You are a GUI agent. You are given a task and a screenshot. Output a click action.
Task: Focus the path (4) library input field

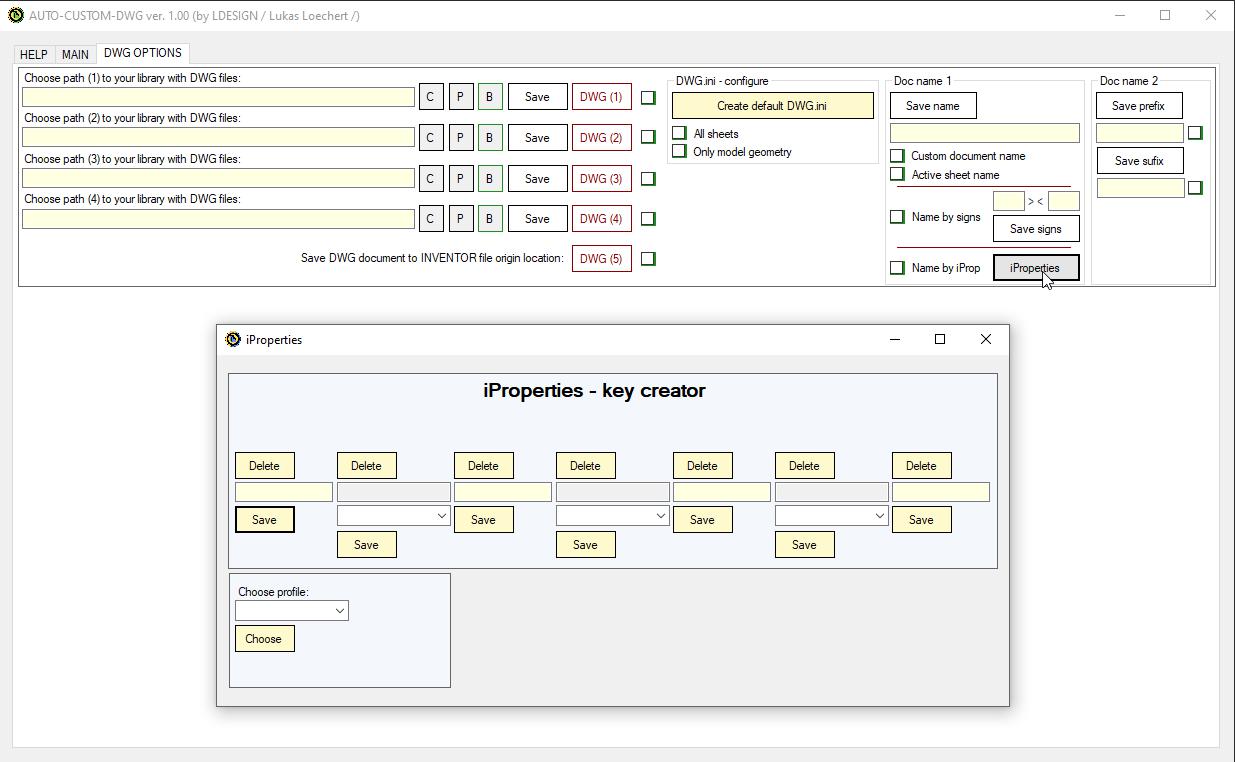(x=218, y=218)
